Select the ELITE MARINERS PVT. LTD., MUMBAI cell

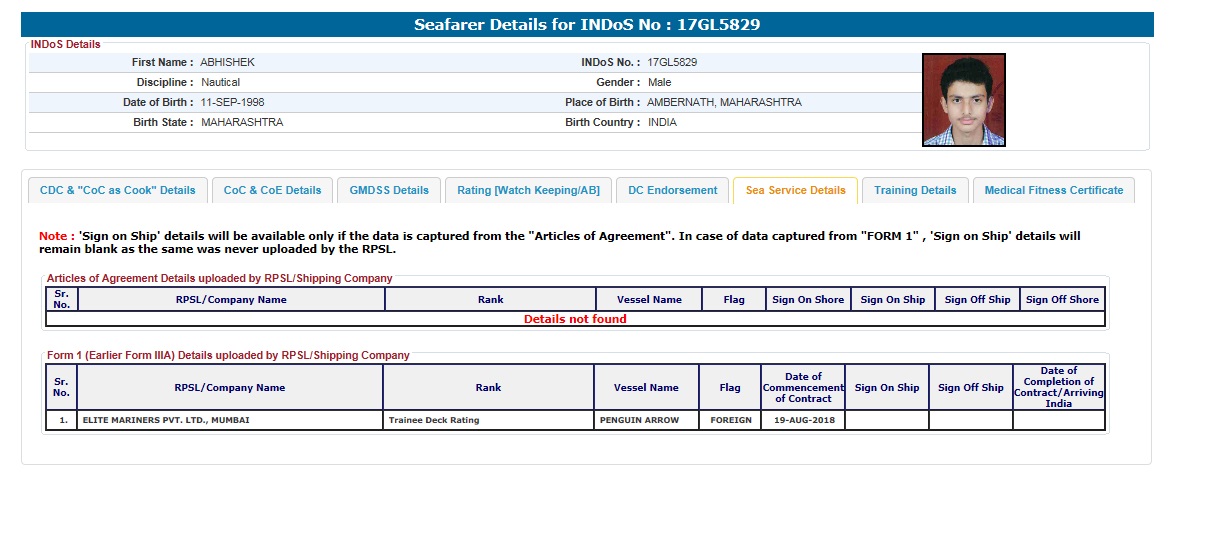click(x=166, y=420)
